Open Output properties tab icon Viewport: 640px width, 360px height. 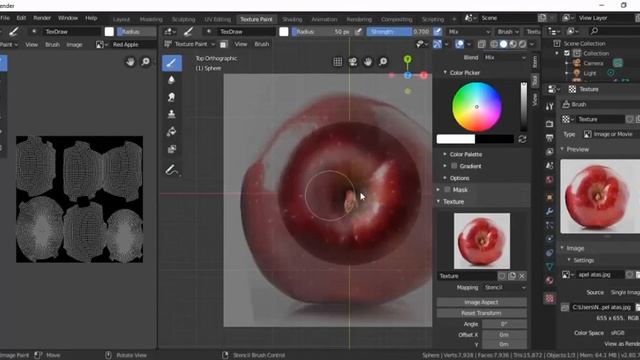point(549,138)
